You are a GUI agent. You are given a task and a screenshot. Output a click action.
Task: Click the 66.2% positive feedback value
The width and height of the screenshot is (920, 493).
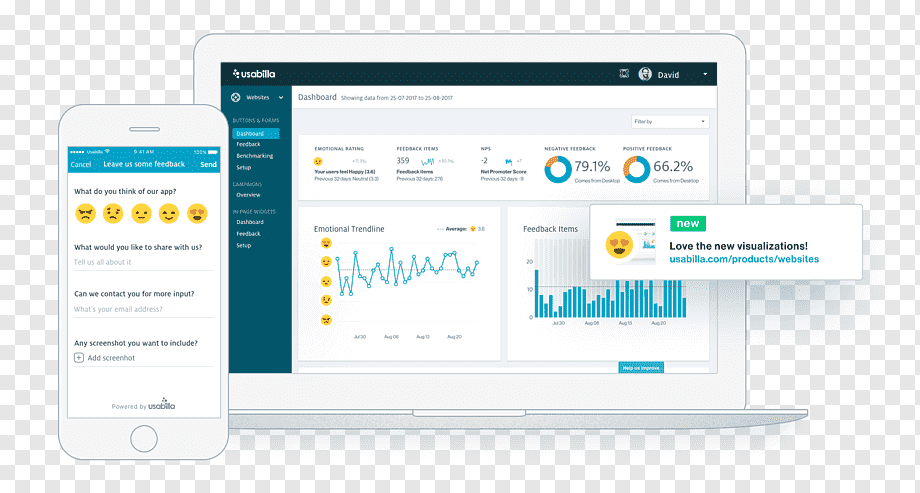(x=673, y=167)
